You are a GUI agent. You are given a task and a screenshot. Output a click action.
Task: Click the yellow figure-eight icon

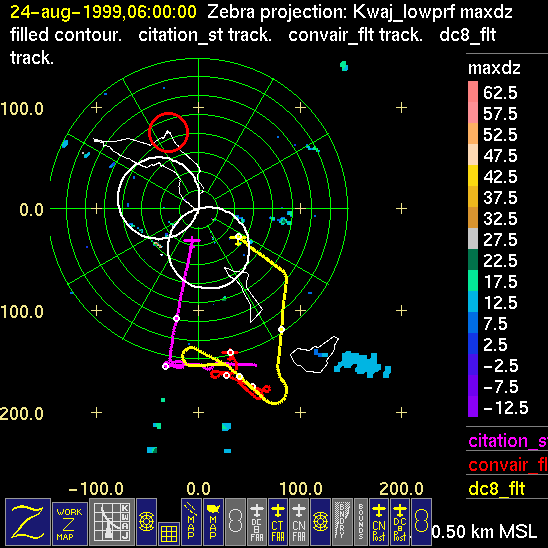coord(421,522)
